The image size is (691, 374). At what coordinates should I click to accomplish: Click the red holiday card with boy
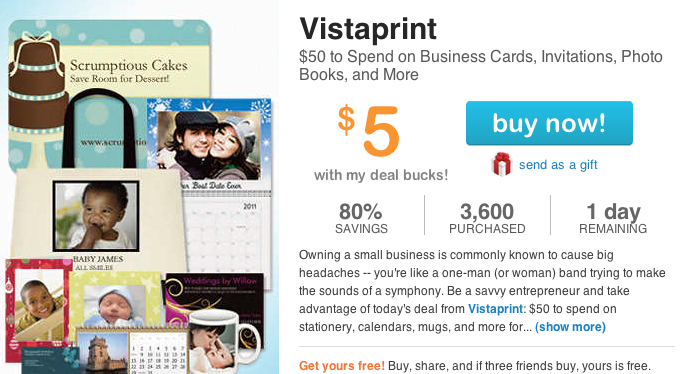coord(37,304)
